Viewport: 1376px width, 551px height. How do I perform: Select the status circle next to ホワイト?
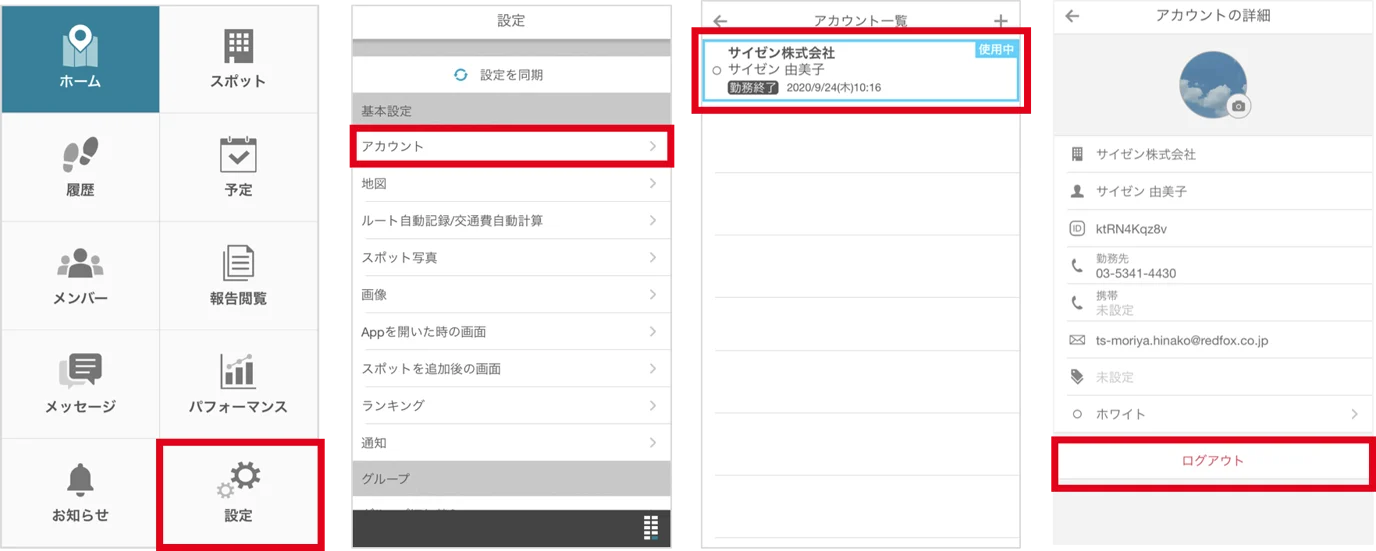point(1077,414)
